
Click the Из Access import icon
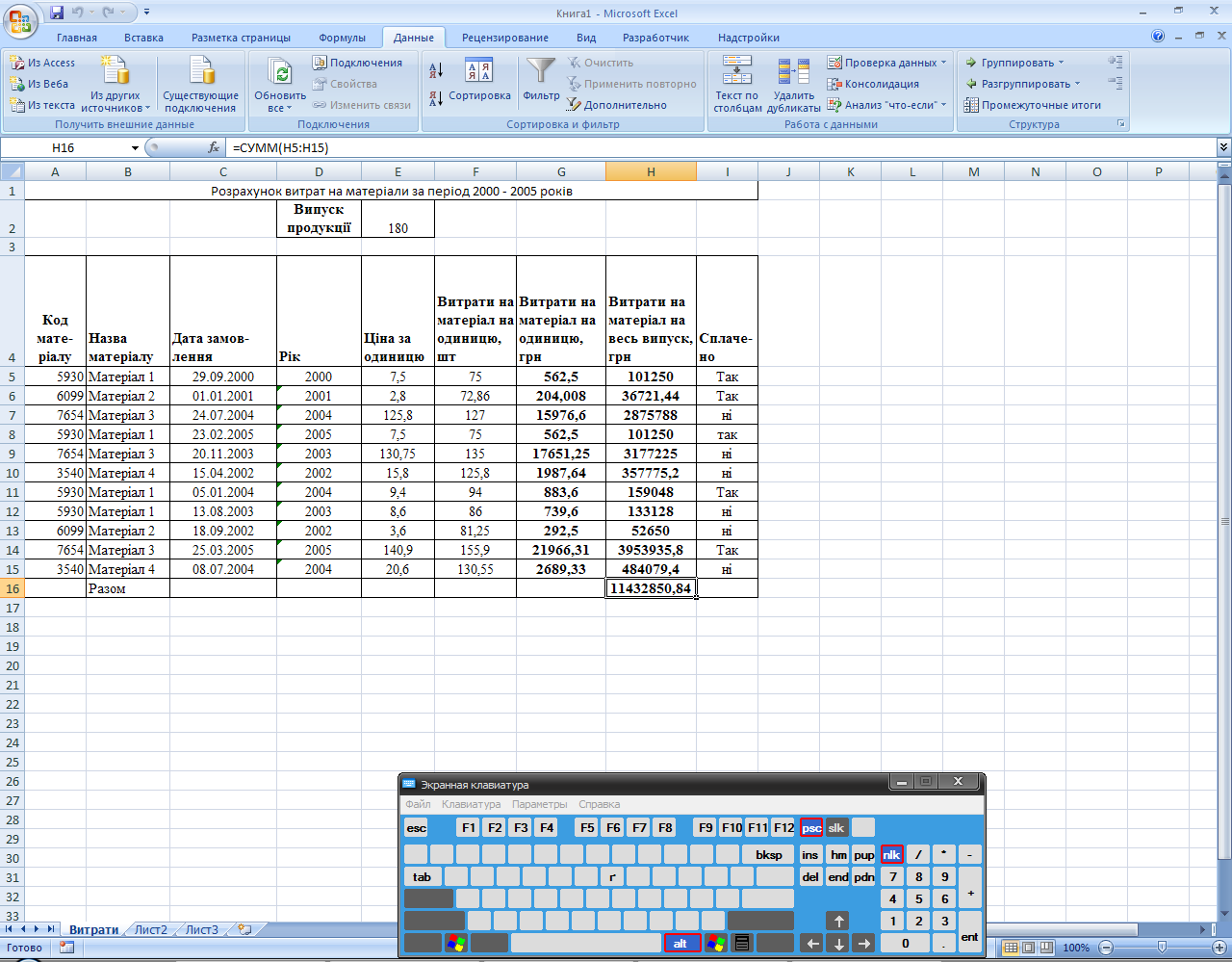click(17, 63)
